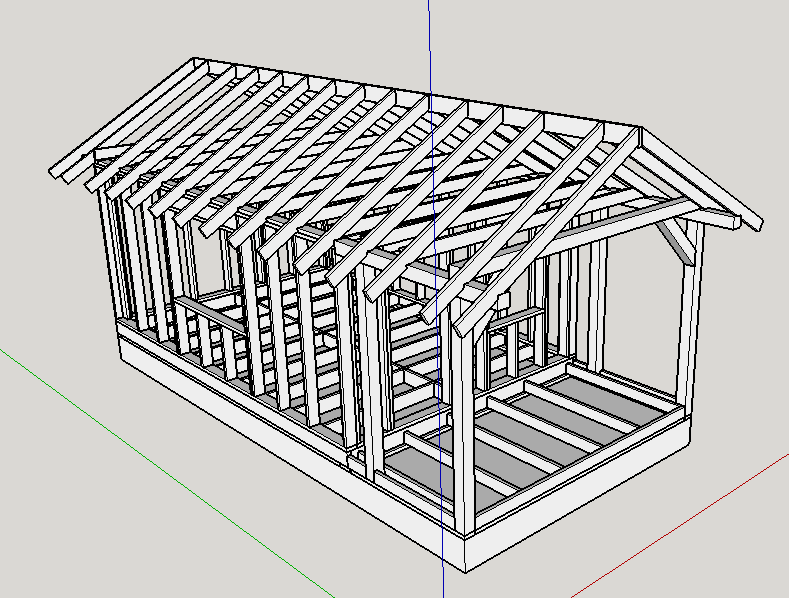Select the front-left corner post of the porch
Screen dimensions: 789x598
point(460,420)
